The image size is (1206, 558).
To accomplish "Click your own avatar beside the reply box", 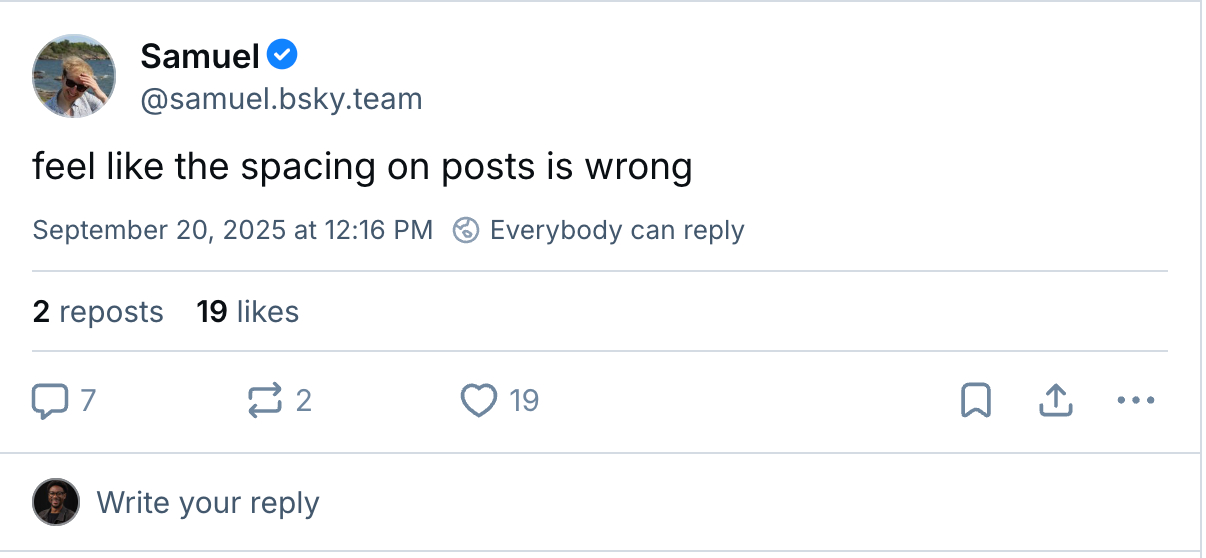I will pyautogui.click(x=56, y=502).
